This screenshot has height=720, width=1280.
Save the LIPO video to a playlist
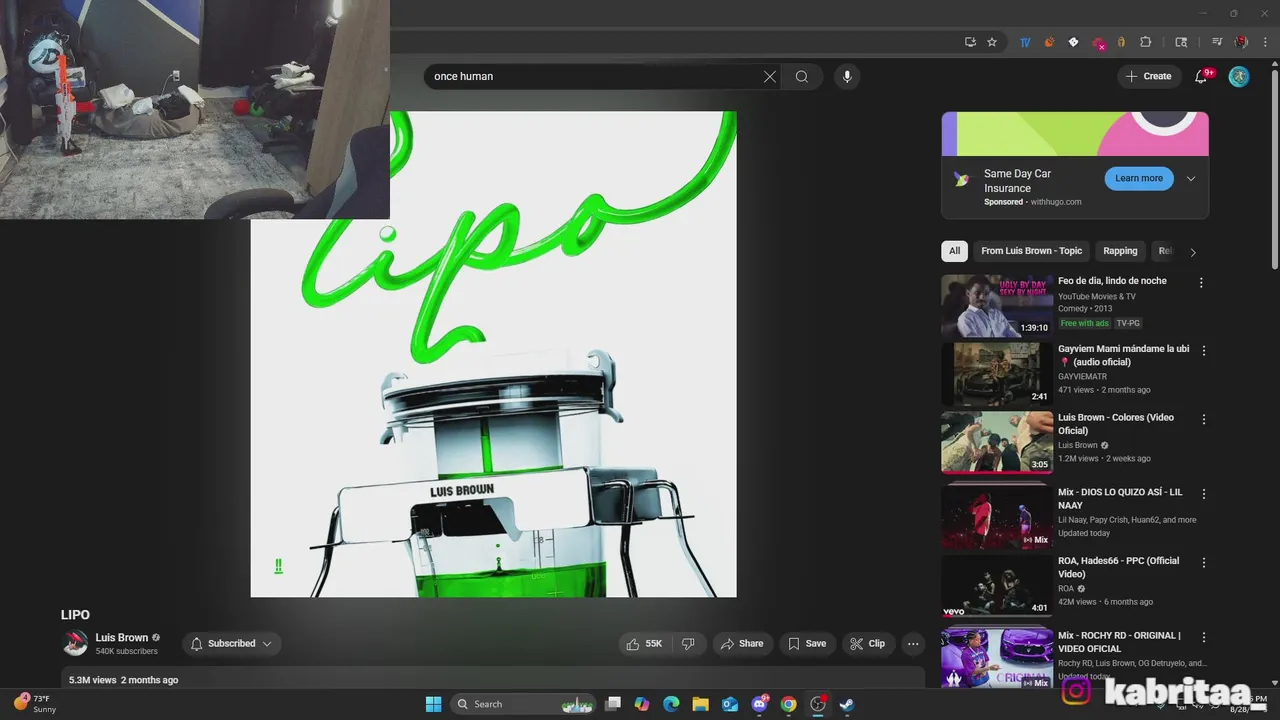[807, 644]
